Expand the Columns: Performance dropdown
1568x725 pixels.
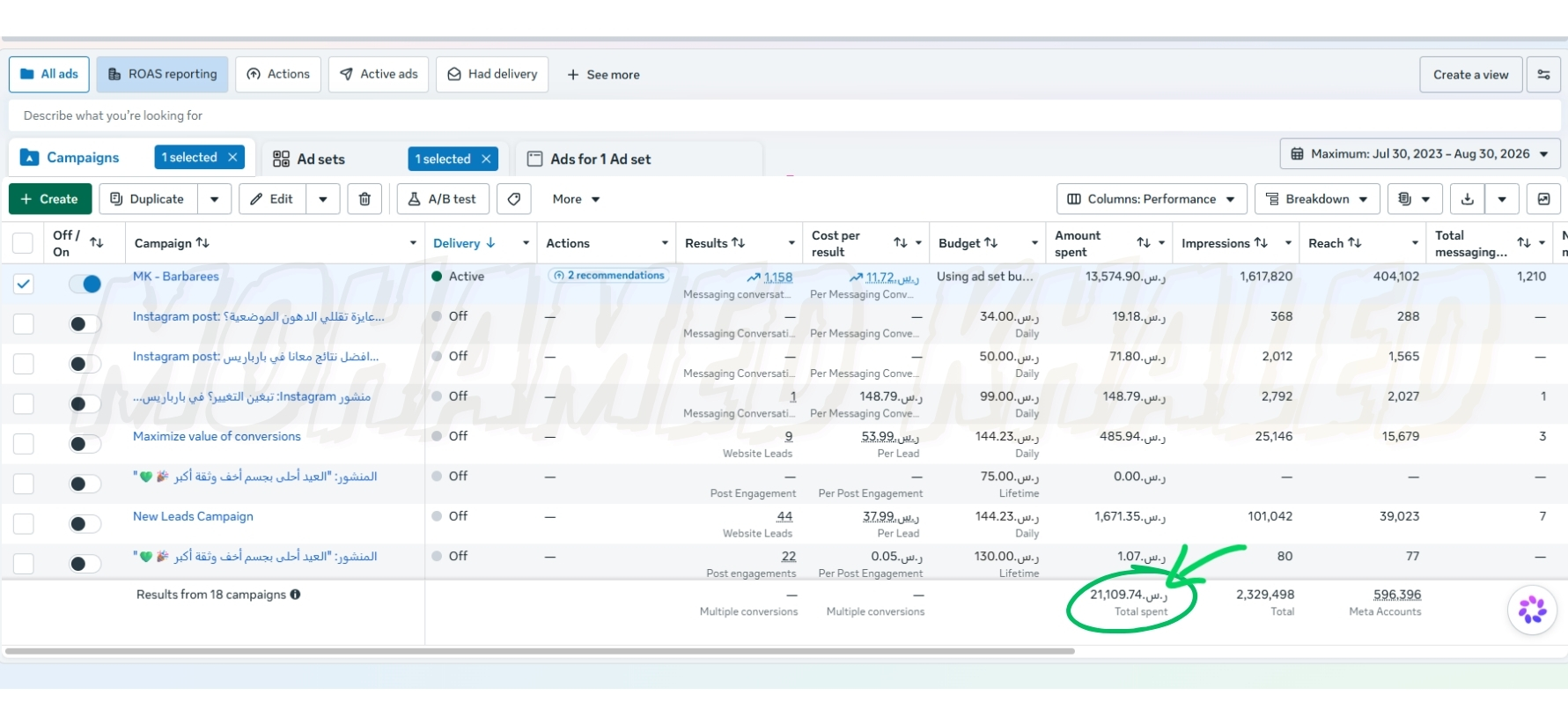pos(1152,199)
